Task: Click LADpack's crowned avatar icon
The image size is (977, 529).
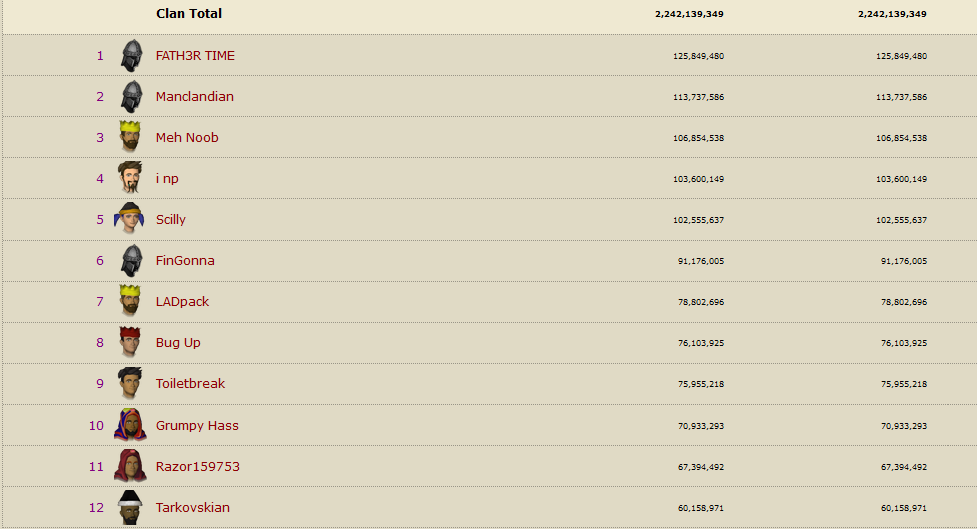Action: pyautogui.click(x=130, y=301)
